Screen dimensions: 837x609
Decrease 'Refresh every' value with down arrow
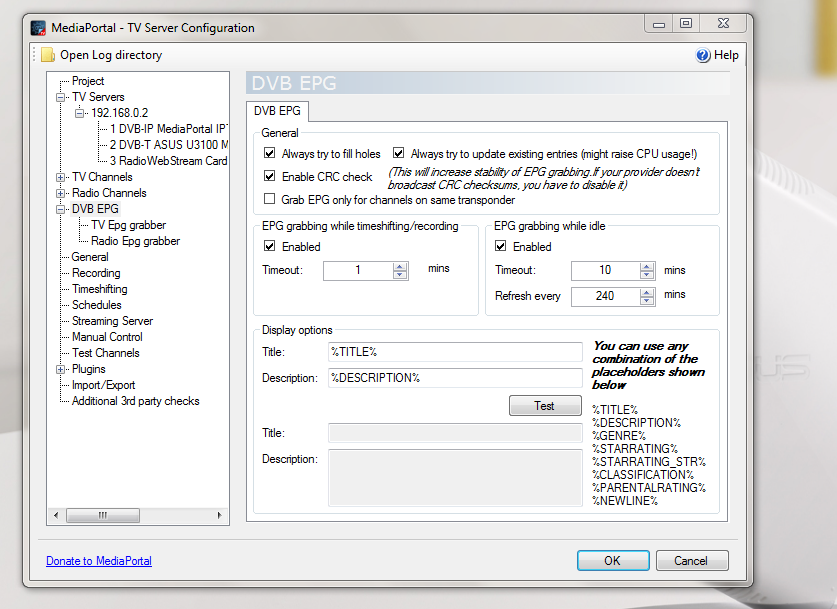(x=647, y=300)
